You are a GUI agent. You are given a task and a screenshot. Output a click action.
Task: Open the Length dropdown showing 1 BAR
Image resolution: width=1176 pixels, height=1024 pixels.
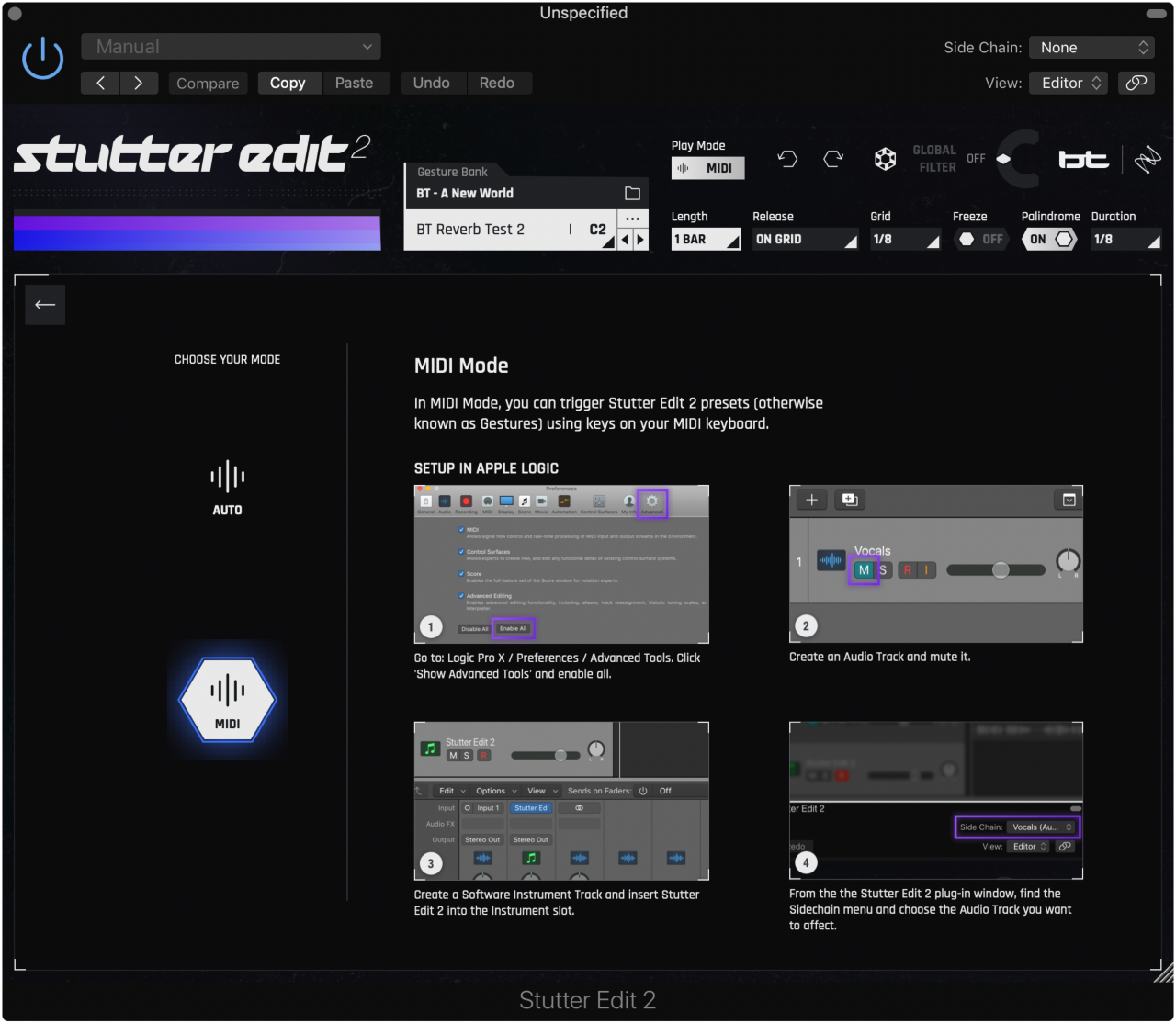click(705, 239)
